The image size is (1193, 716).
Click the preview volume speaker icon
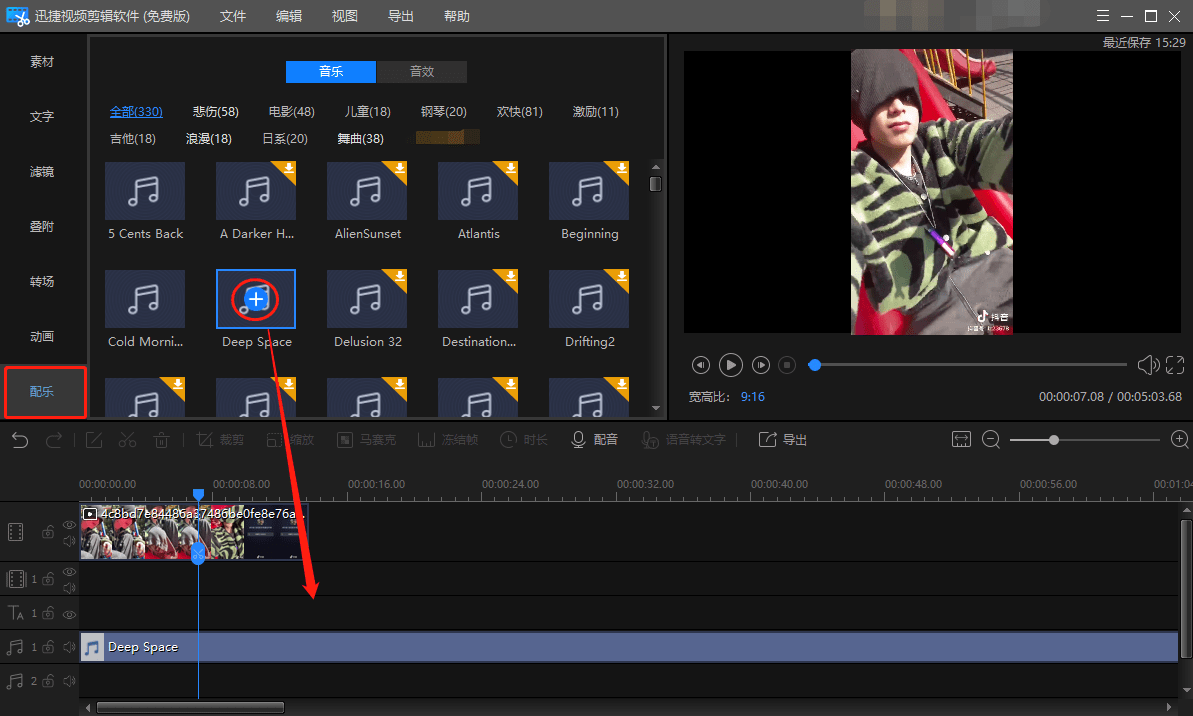1148,365
